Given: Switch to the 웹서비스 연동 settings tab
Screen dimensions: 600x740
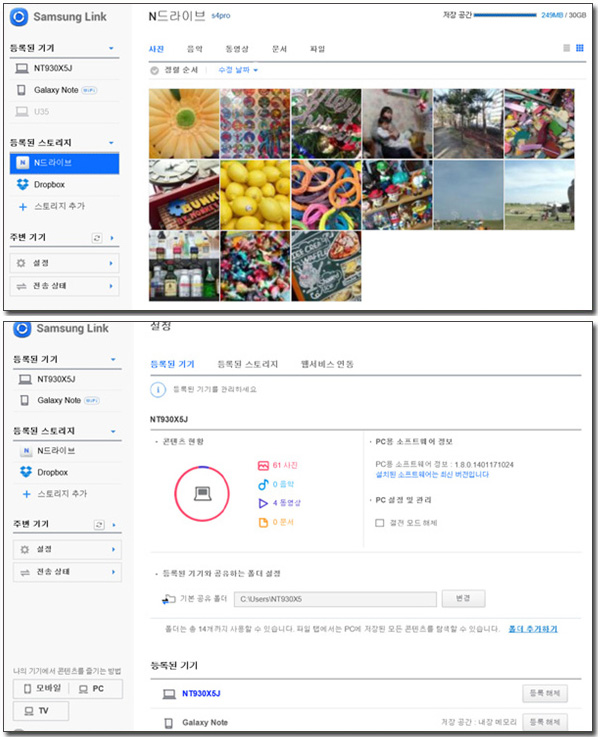Looking at the screenshot, I should coord(327,364).
